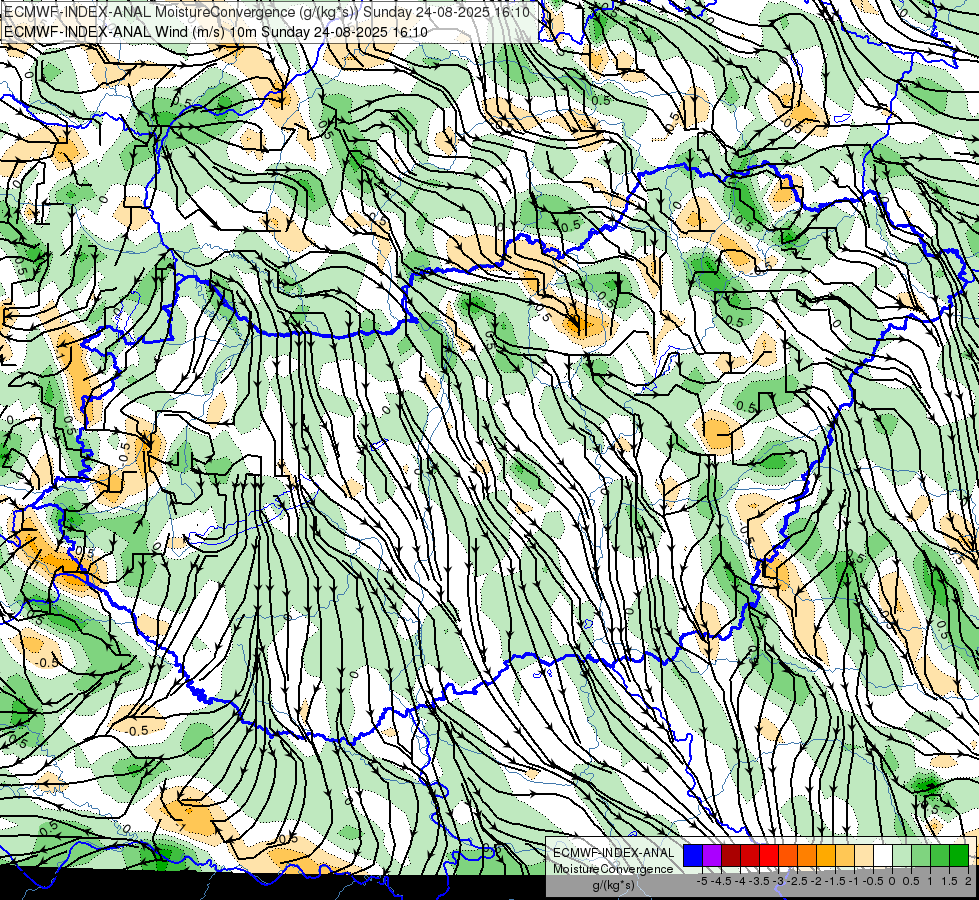
Task: Click the MoistureConvergence title line at top
Action: click(x=267, y=12)
